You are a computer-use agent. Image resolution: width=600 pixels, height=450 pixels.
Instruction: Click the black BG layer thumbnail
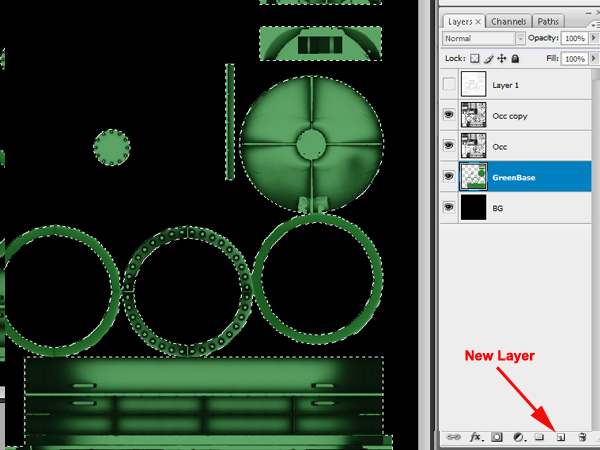[x=473, y=207]
